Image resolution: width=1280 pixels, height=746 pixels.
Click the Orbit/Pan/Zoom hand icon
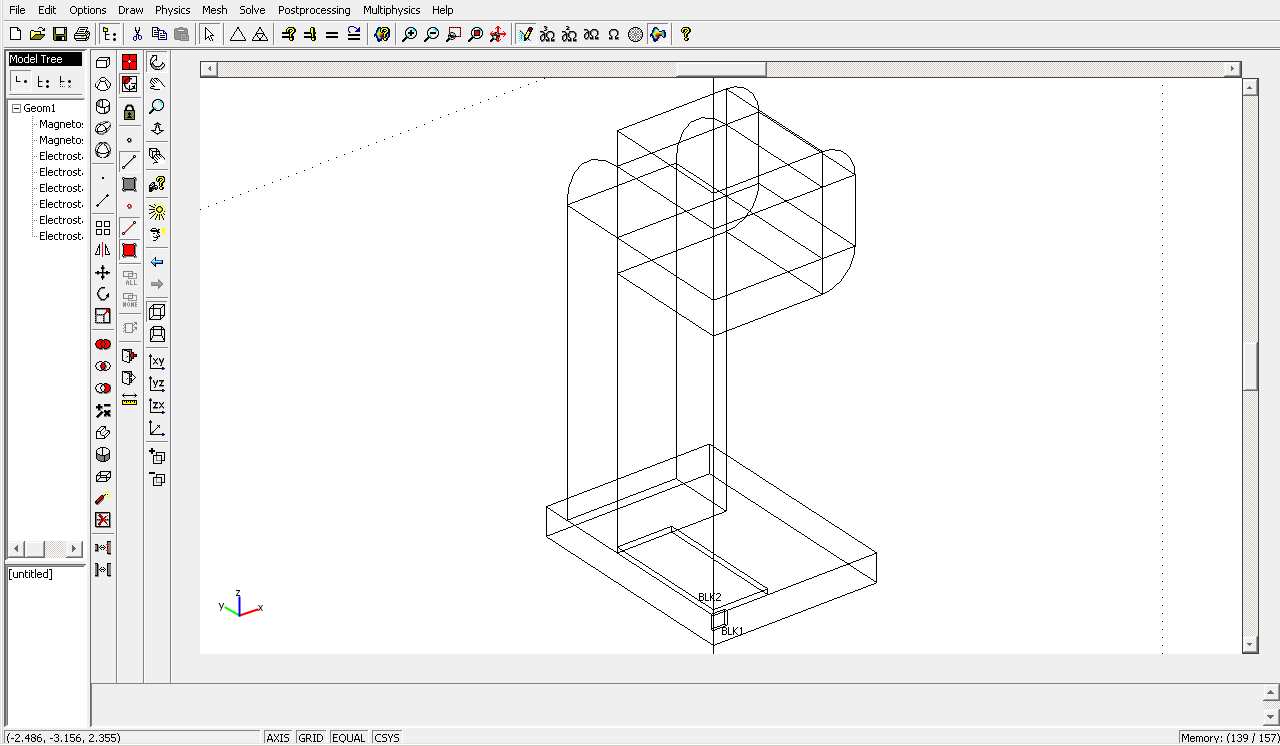pyautogui.click(x=157, y=84)
